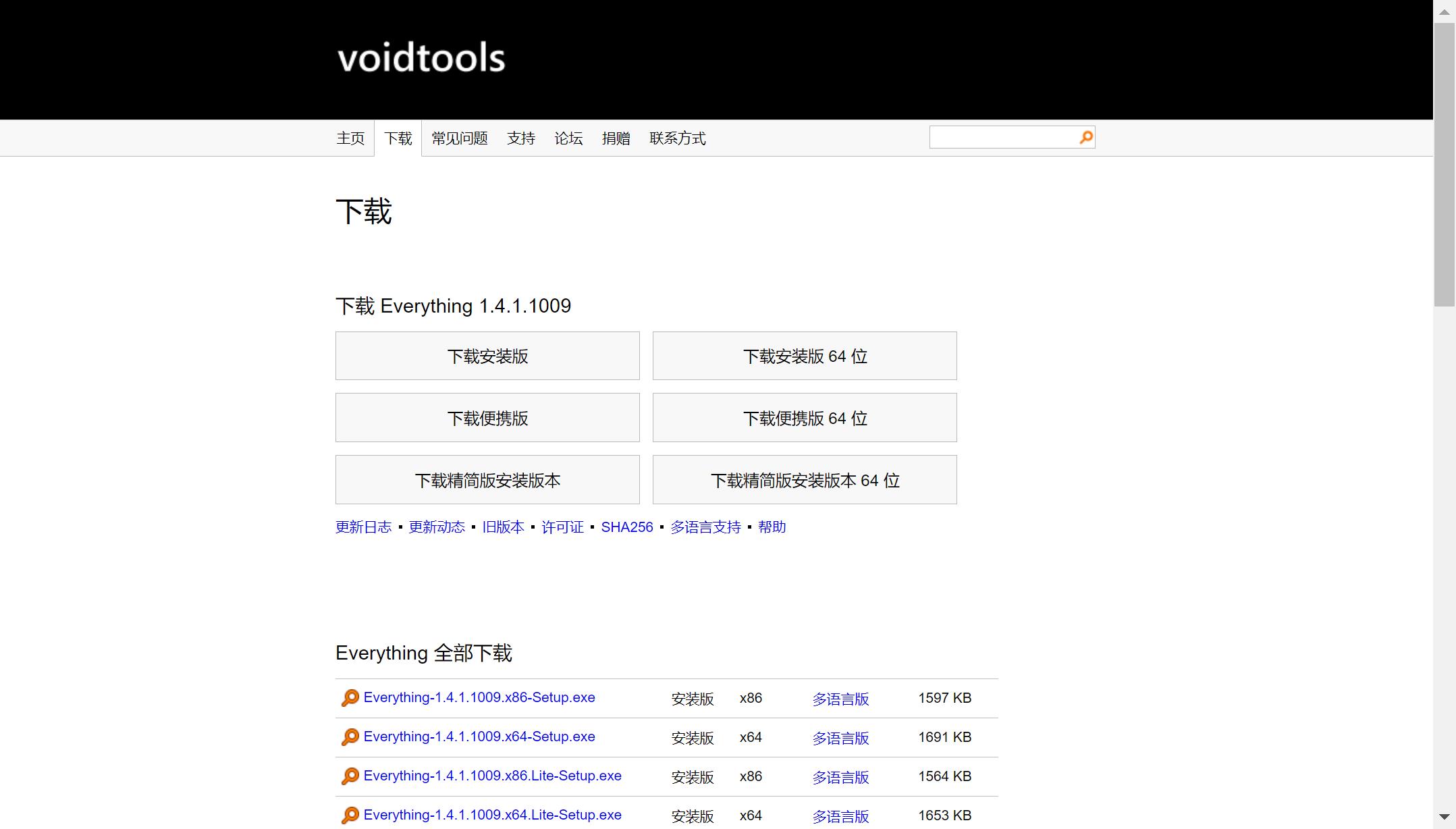This screenshot has height=829, width=1456.
Task: Open the 论坛 nav tab
Action: click(x=568, y=138)
